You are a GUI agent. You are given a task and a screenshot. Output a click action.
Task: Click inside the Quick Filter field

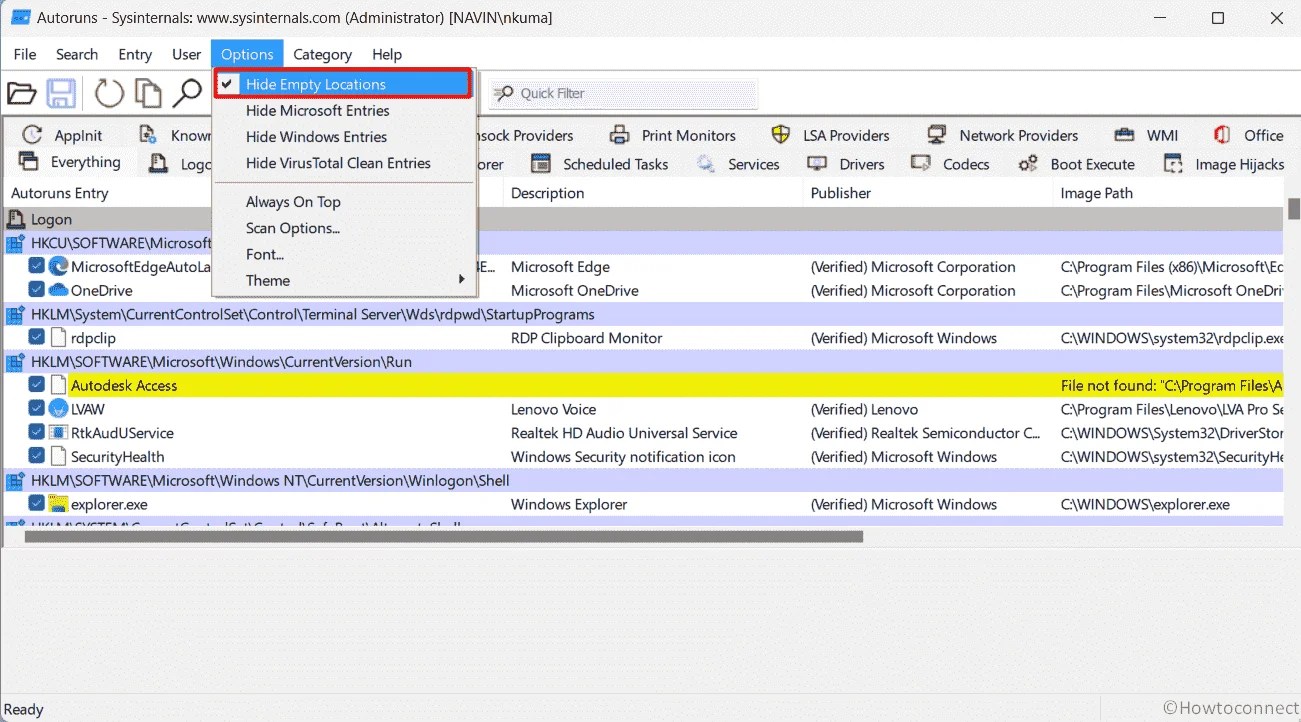click(620, 92)
